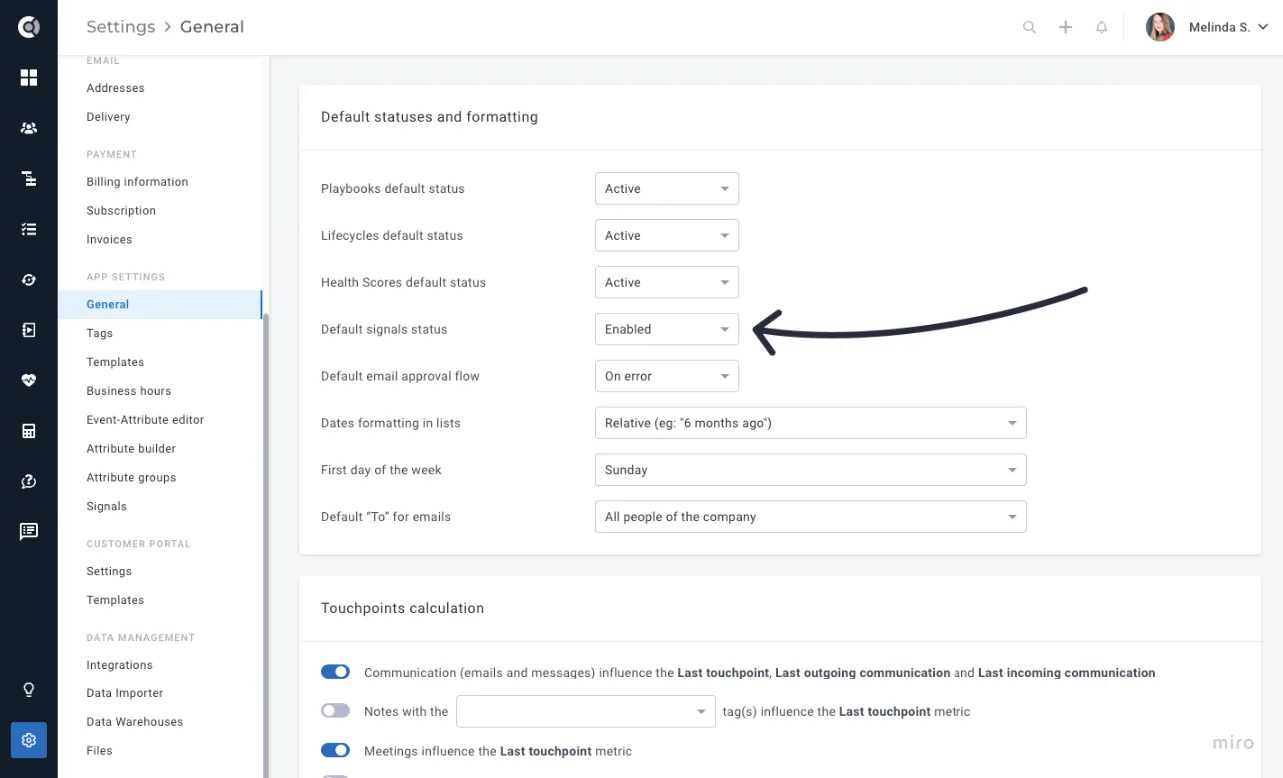Screen dimensions: 1283x778
Task: Open Lifecycles default status dropdown
Action: [x=666, y=235]
